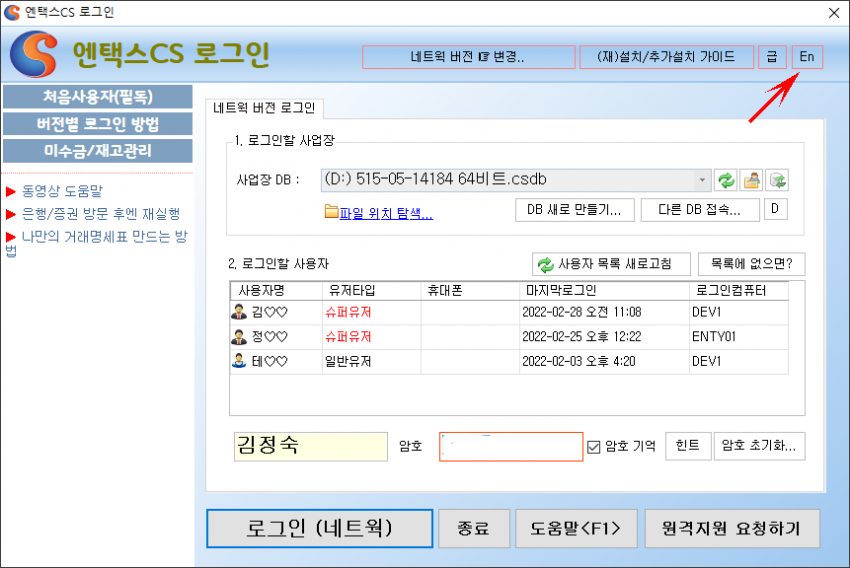The image size is (850, 568).
Task: Click the 종료 button
Action: 474,528
